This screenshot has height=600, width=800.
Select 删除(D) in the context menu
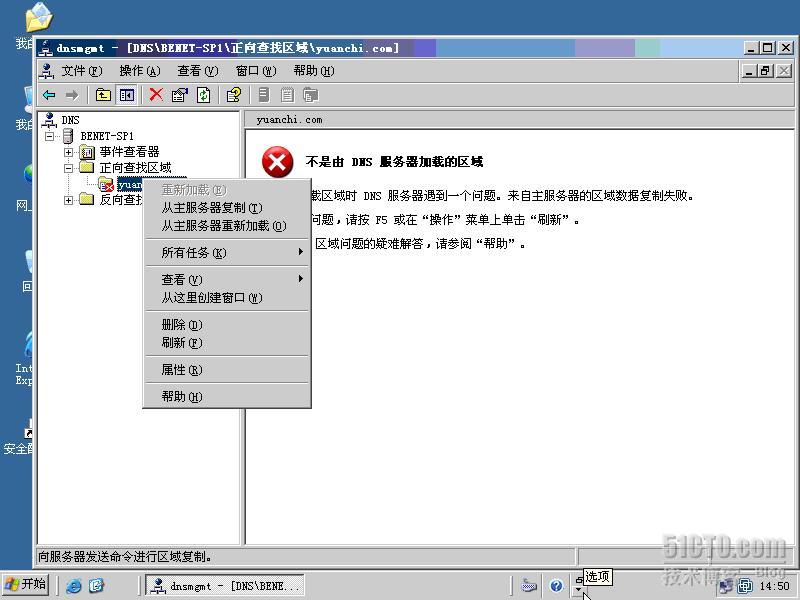pos(227,324)
